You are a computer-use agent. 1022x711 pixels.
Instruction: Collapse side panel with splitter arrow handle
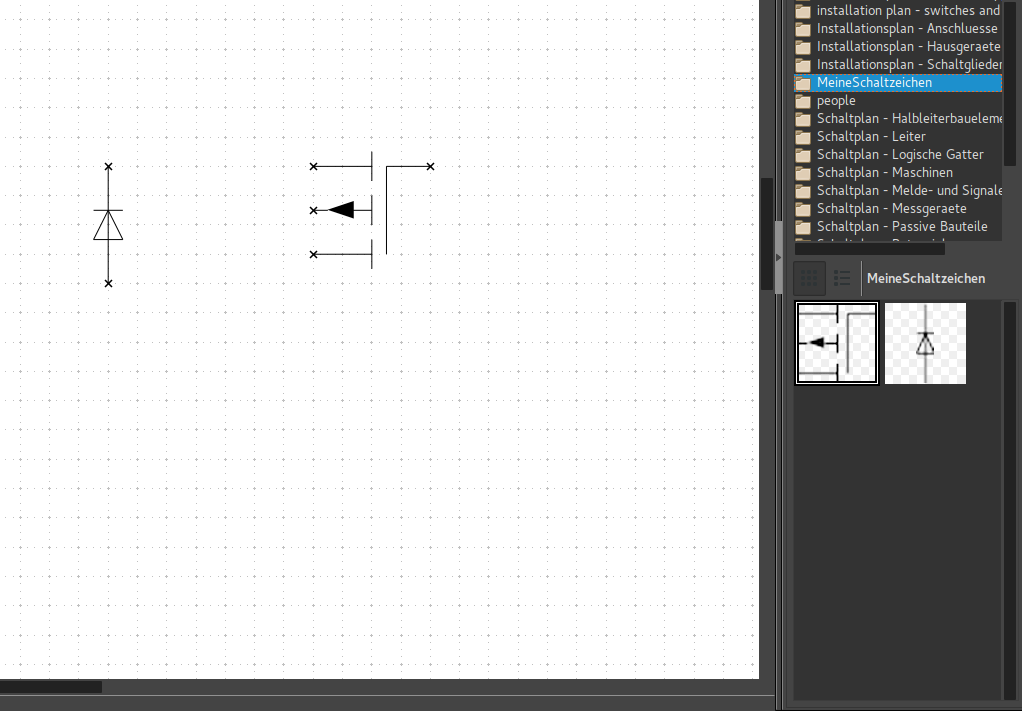click(778, 257)
